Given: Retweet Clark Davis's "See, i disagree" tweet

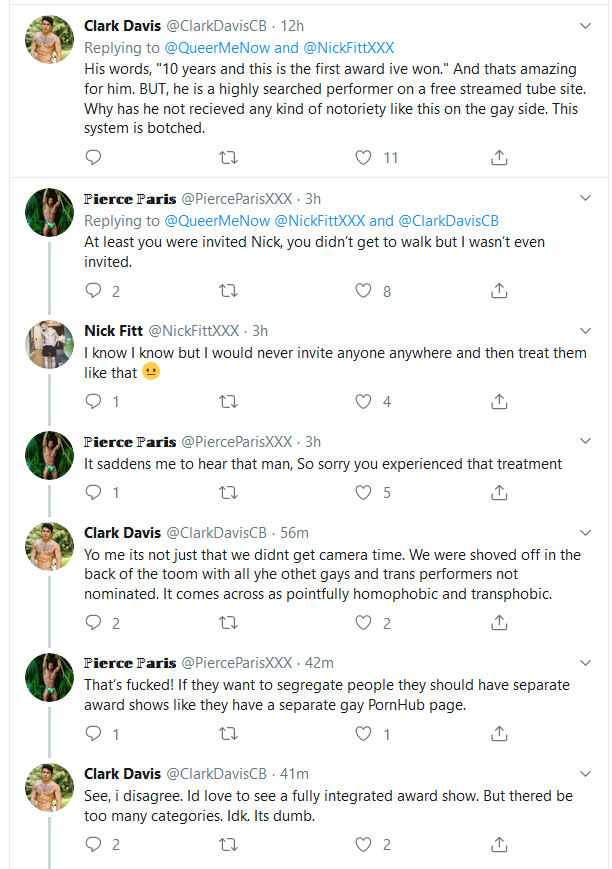Looking at the screenshot, I should [228, 844].
